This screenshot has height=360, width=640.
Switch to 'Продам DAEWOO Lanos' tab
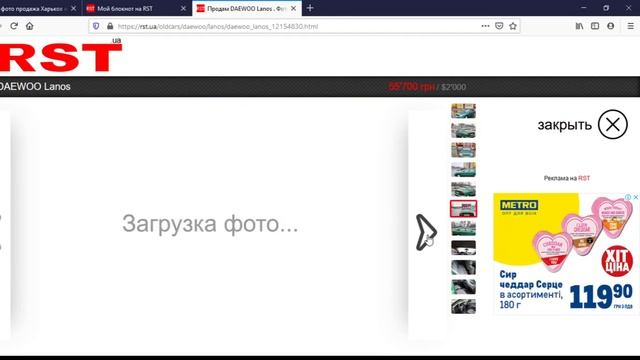[247, 8]
